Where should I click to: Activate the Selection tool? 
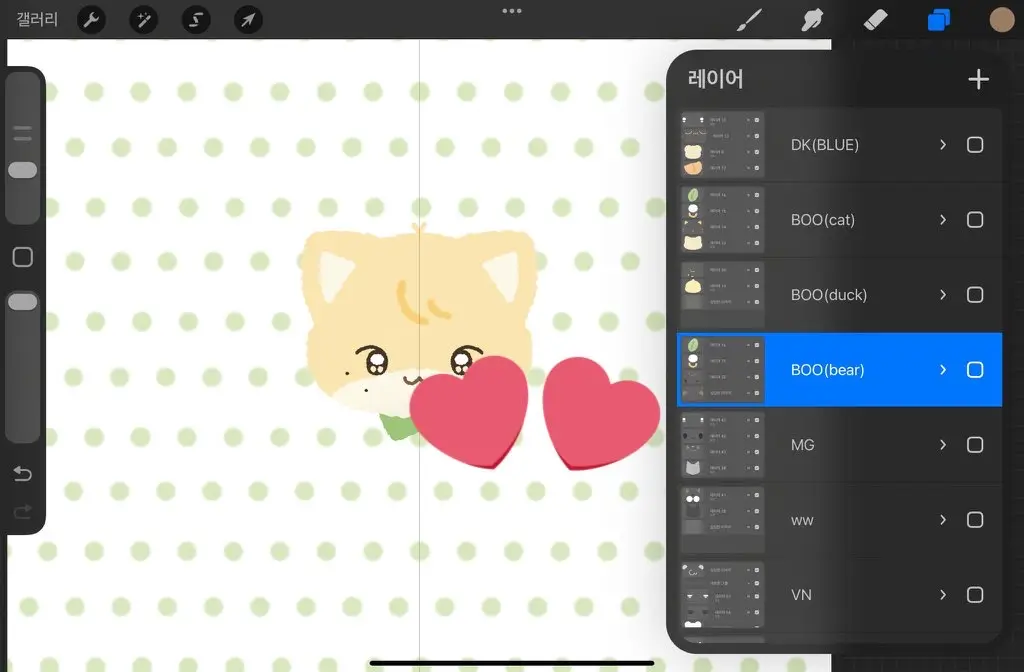[196, 20]
